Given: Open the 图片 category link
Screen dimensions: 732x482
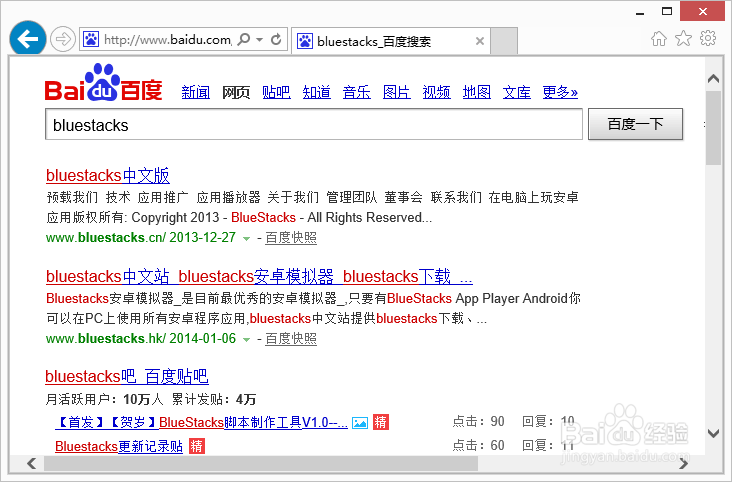Looking at the screenshot, I should point(396,92).
